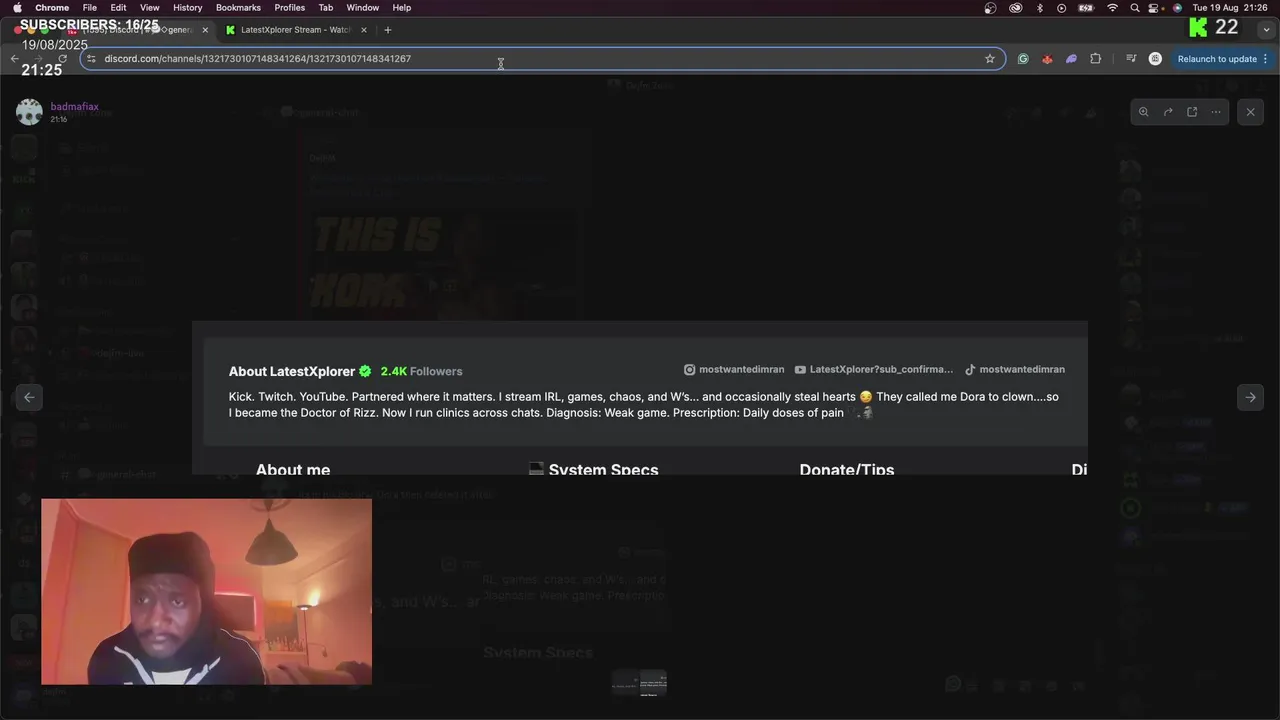This screenshot has height=720, width=1280.
Task: Open Creative Cloud menu bar icon
Action: pyautogui.click(x=1015, y=8)
